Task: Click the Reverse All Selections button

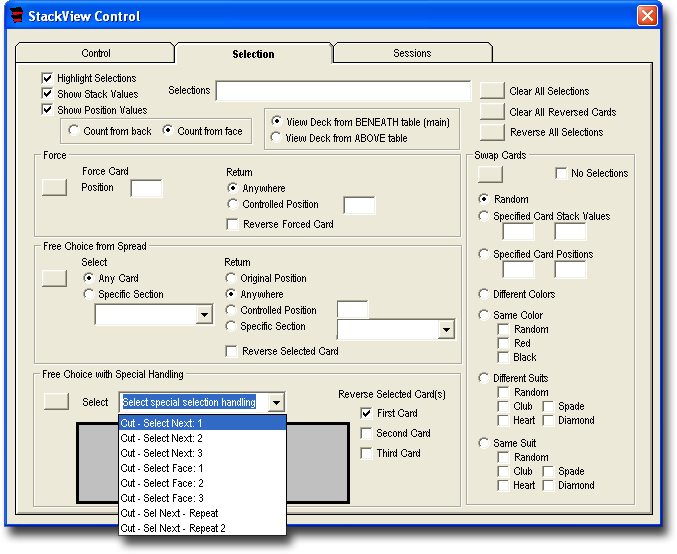Action: coord(492,132)
